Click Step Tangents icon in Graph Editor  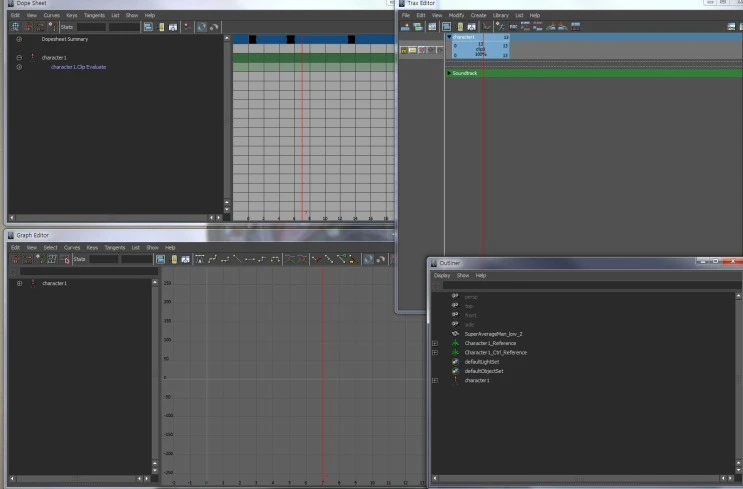pos(262,259)
